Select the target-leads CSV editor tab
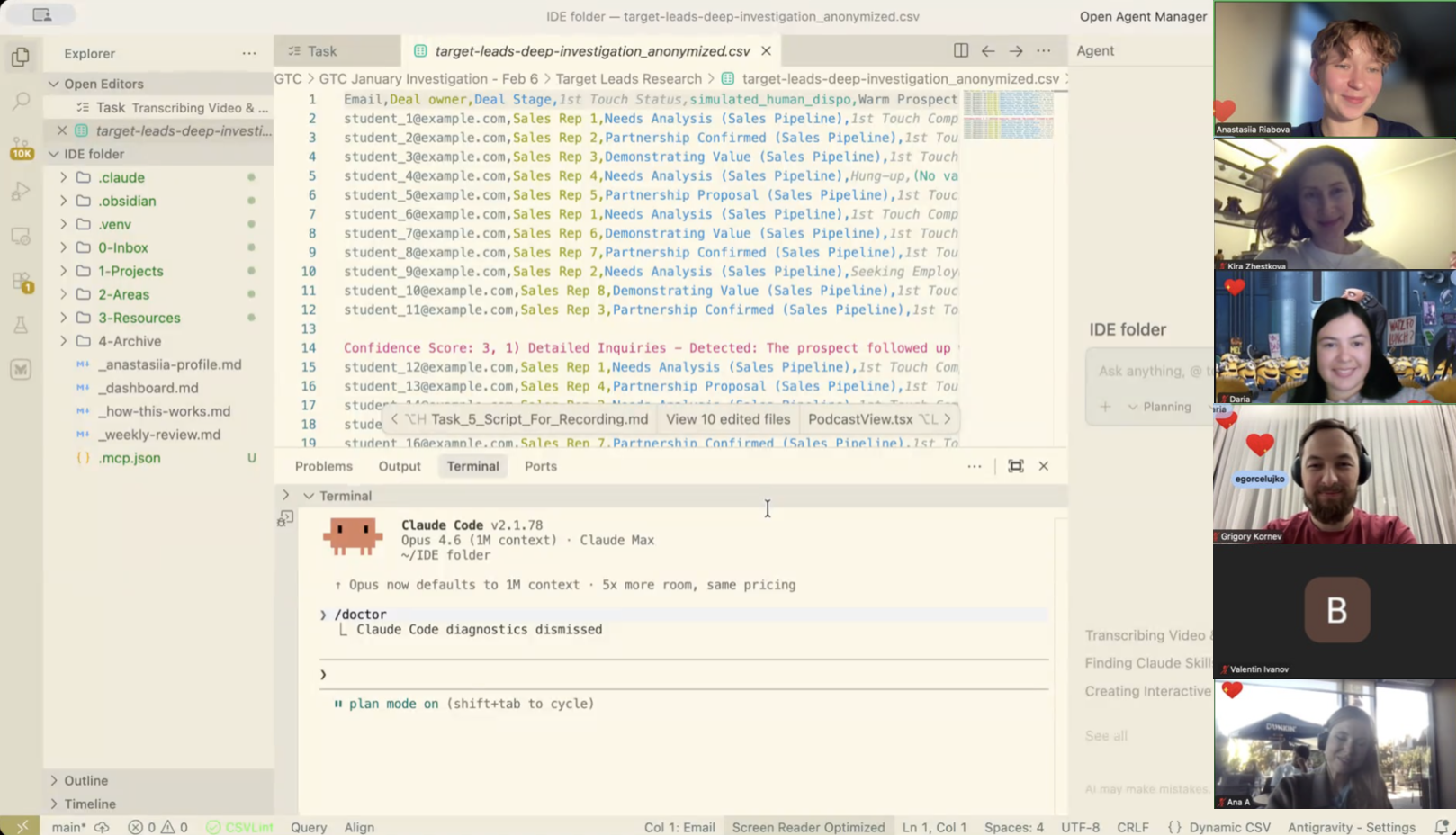The image size is (1456, 835). (592, 51)
